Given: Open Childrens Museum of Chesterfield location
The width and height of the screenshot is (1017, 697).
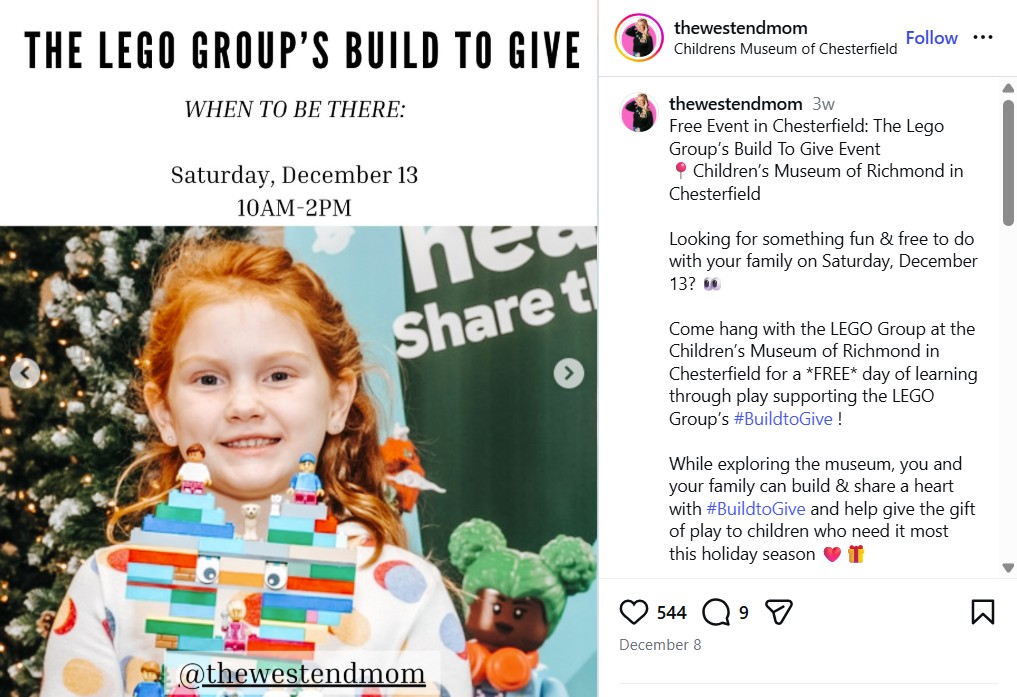Looking at the screenshot, I should (x=785, y=49).
